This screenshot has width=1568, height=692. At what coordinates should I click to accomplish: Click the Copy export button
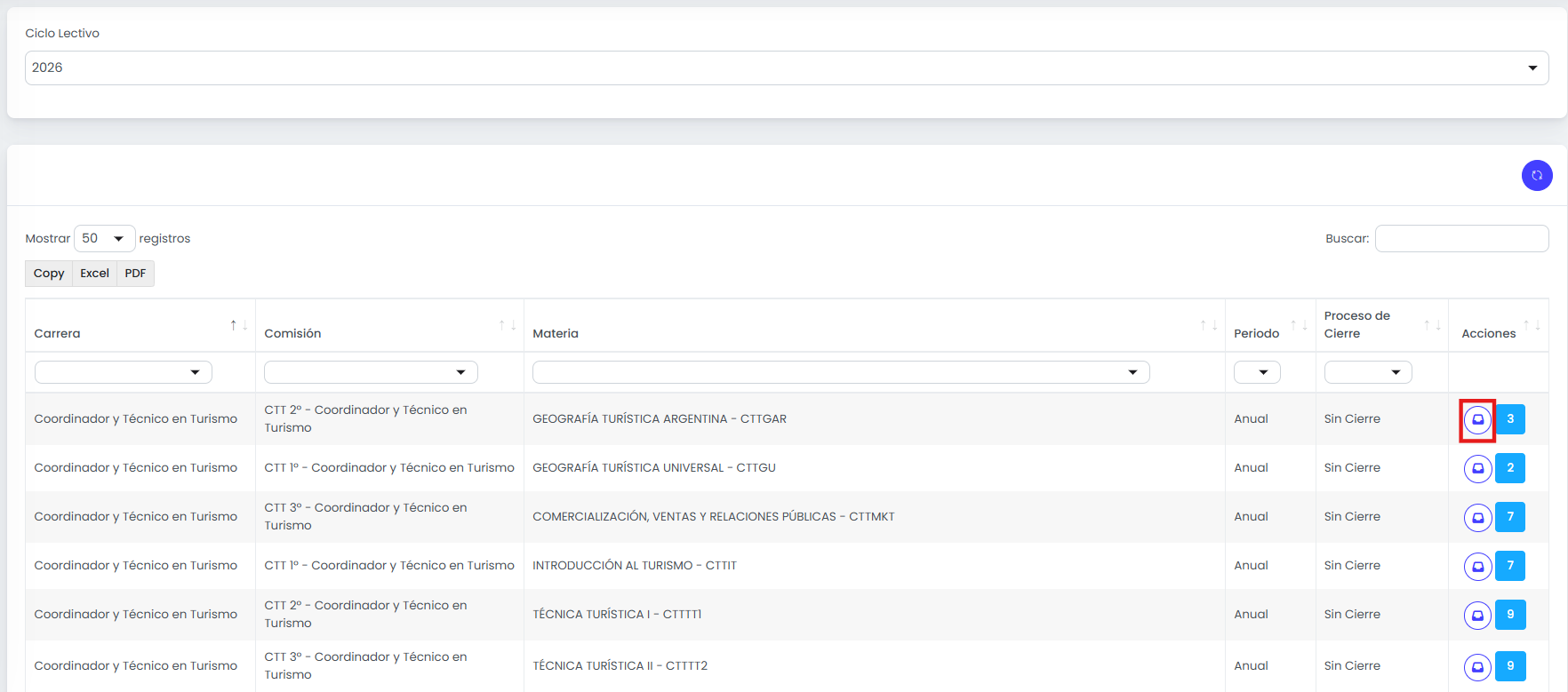point(49,274)
